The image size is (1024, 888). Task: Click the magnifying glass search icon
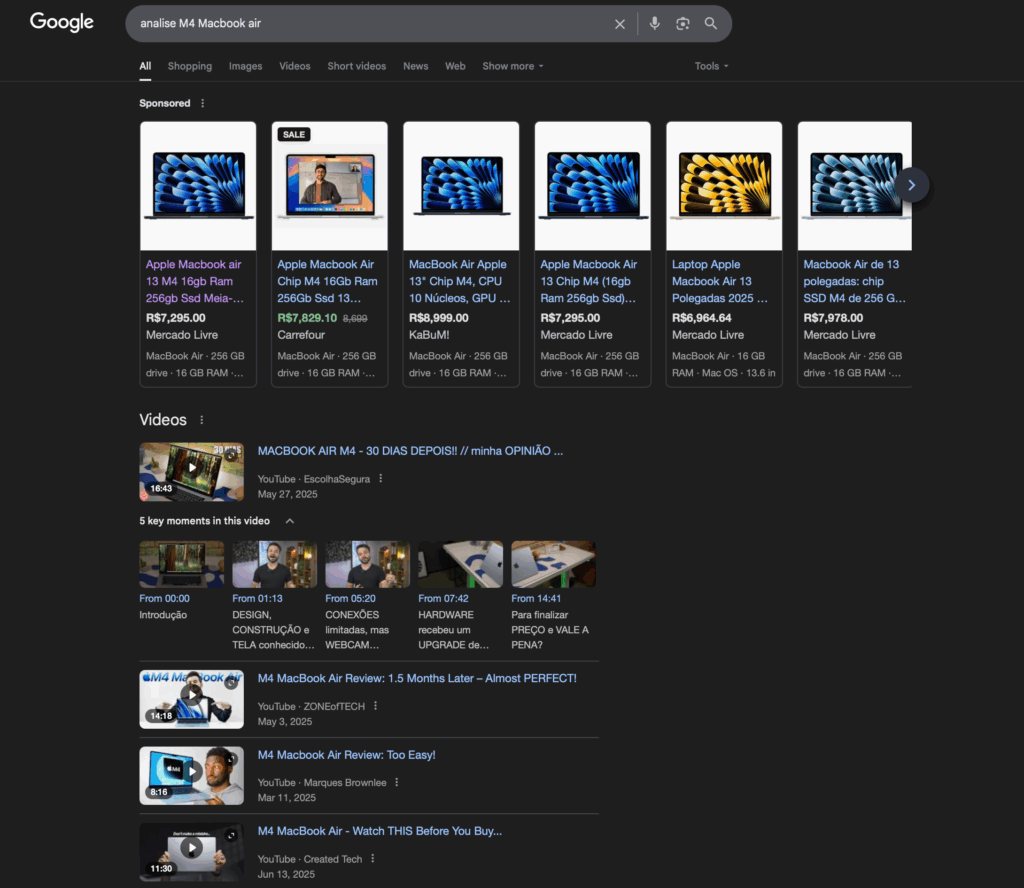coord(711,23)
